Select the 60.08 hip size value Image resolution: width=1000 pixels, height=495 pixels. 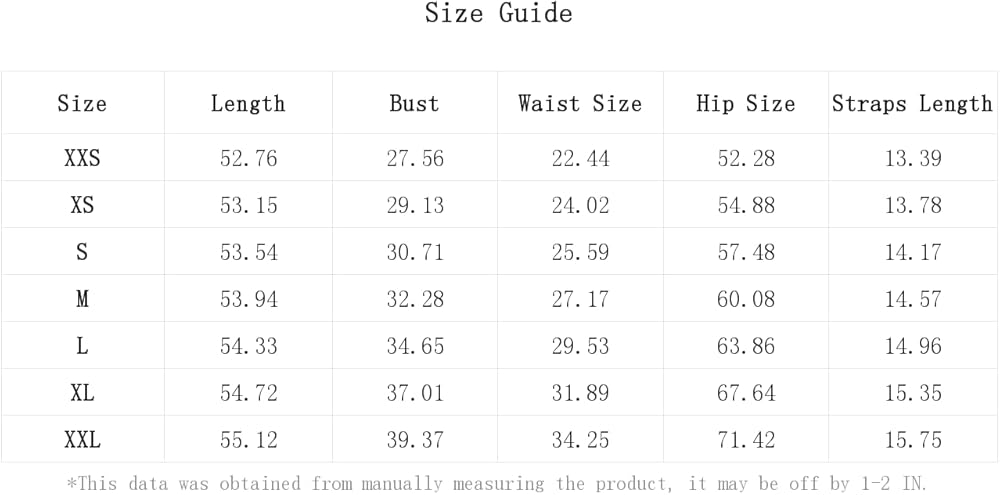746,299
